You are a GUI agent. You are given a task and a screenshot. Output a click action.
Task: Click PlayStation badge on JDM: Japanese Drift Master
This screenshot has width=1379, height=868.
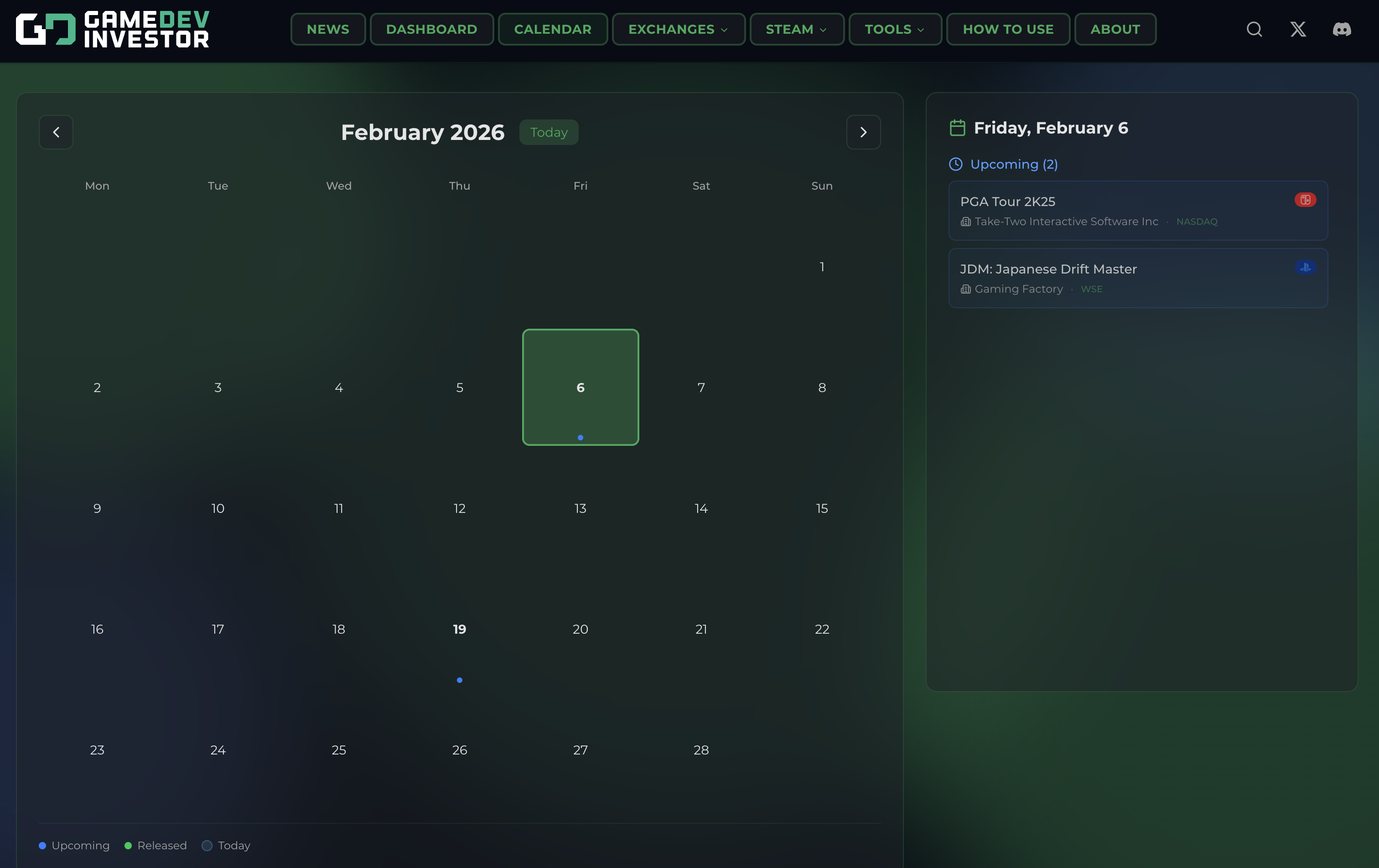point(1305,268)
